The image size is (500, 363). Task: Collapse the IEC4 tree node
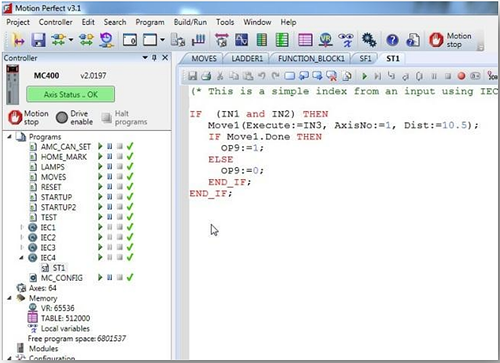[x=21, y=257]
